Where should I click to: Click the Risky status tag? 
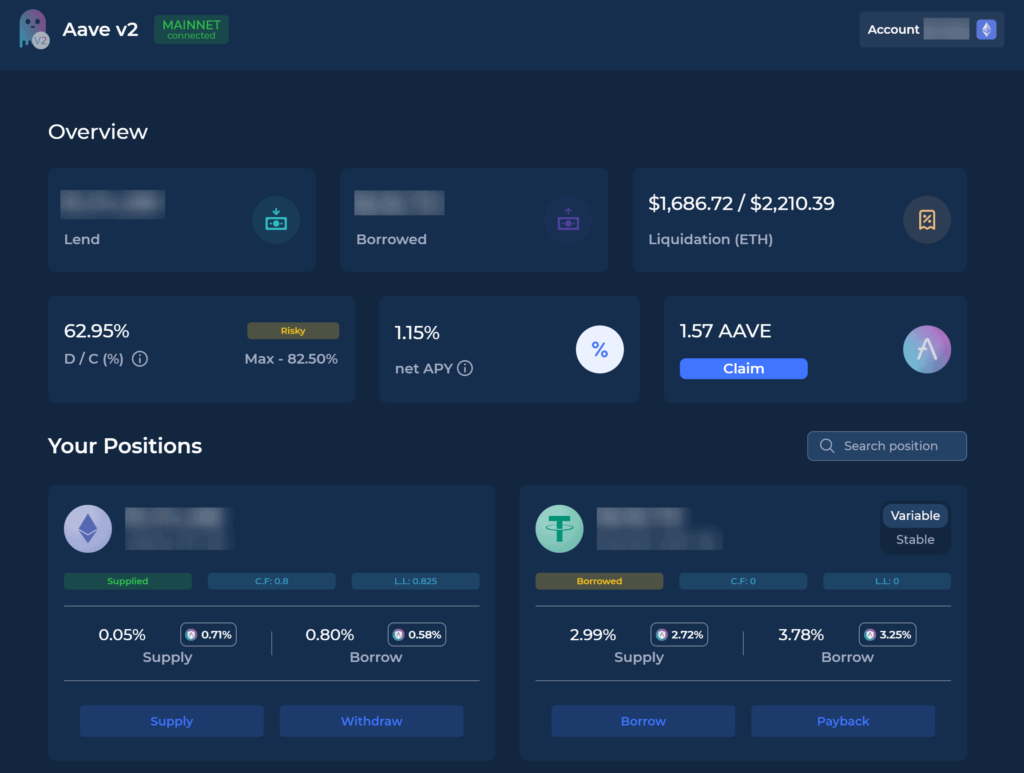tap(293, 331)
